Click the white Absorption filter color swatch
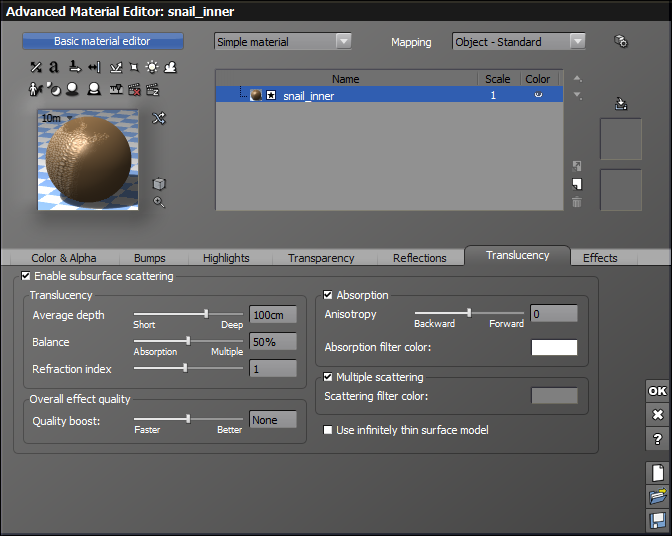This screenshot has width=672, height=536. click(x=553, y=348)
